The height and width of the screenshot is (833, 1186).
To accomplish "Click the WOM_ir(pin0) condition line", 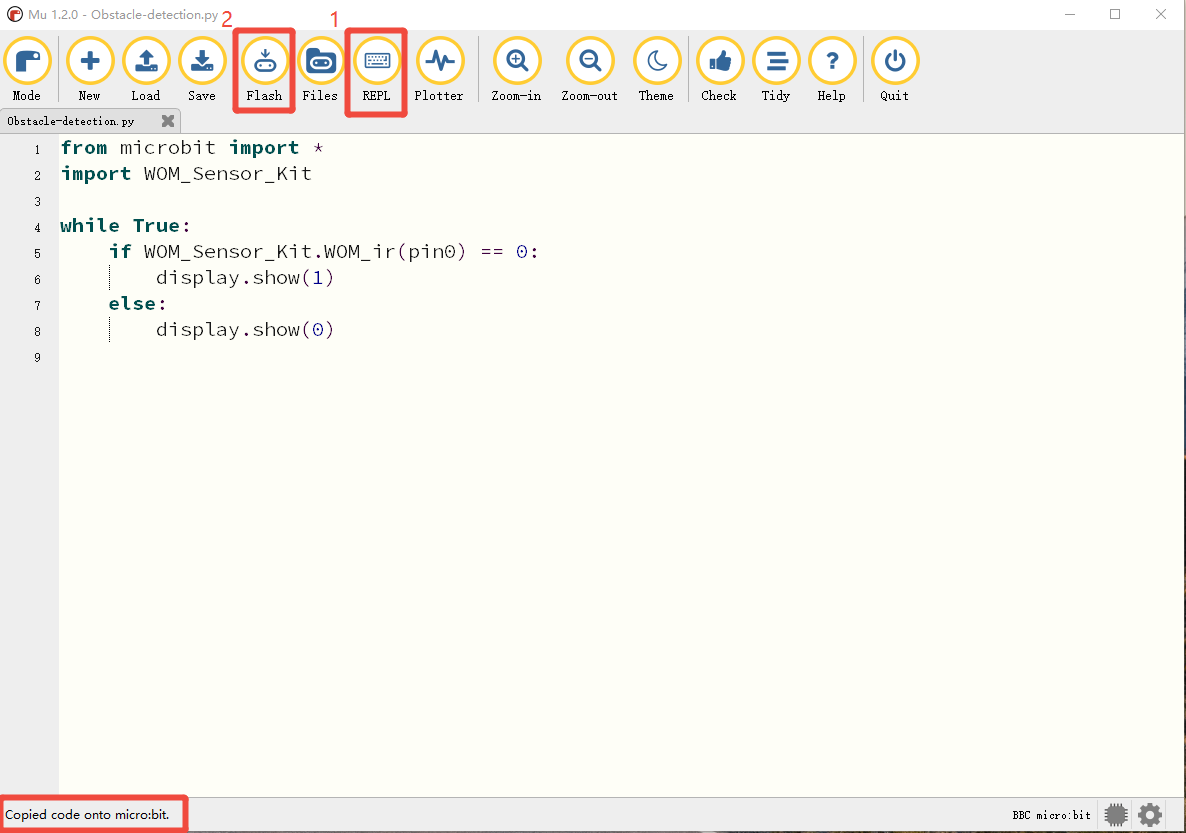I will (323, 251).
